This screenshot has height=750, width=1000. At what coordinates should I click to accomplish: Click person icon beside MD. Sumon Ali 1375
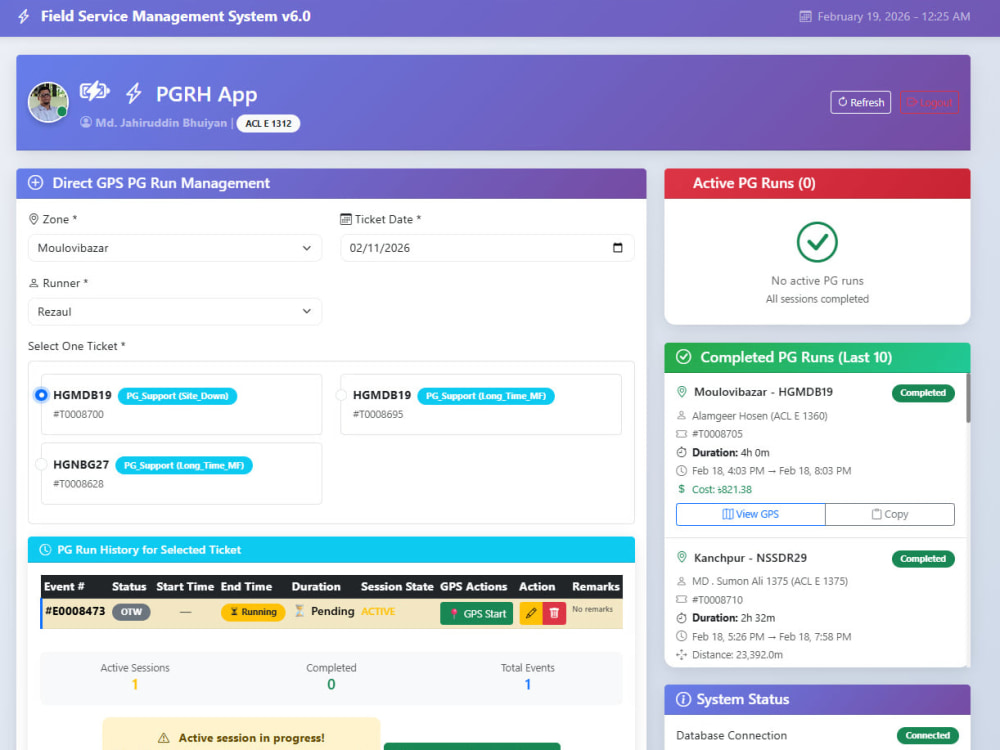[681, 582]
